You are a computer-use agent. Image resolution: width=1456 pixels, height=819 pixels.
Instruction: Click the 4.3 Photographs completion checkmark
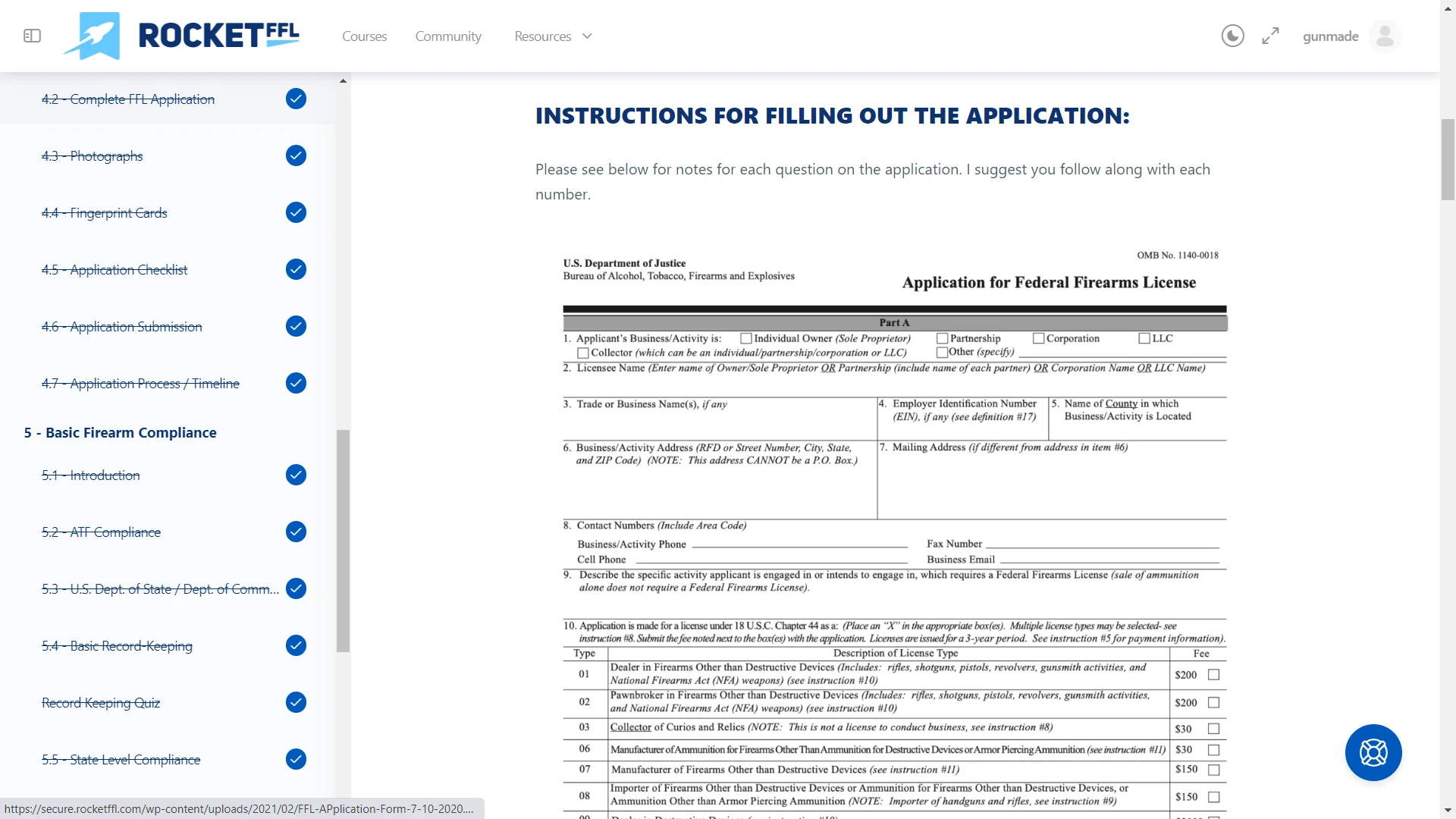tap(296, 155)
